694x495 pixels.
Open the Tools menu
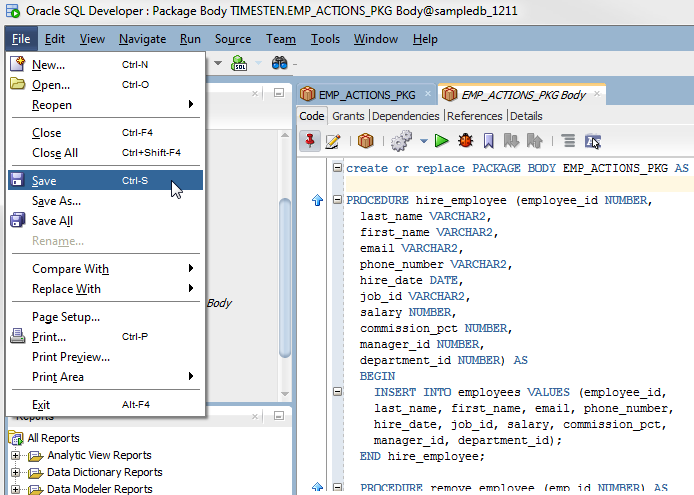pos(325,39)
